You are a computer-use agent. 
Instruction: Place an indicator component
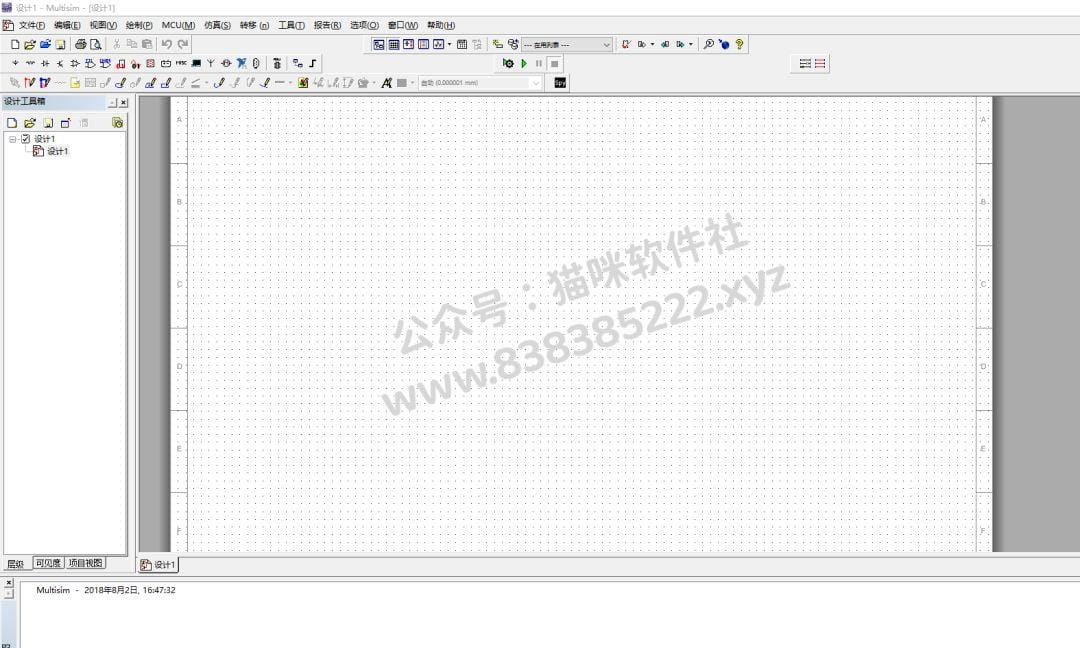tap(150, 63)
